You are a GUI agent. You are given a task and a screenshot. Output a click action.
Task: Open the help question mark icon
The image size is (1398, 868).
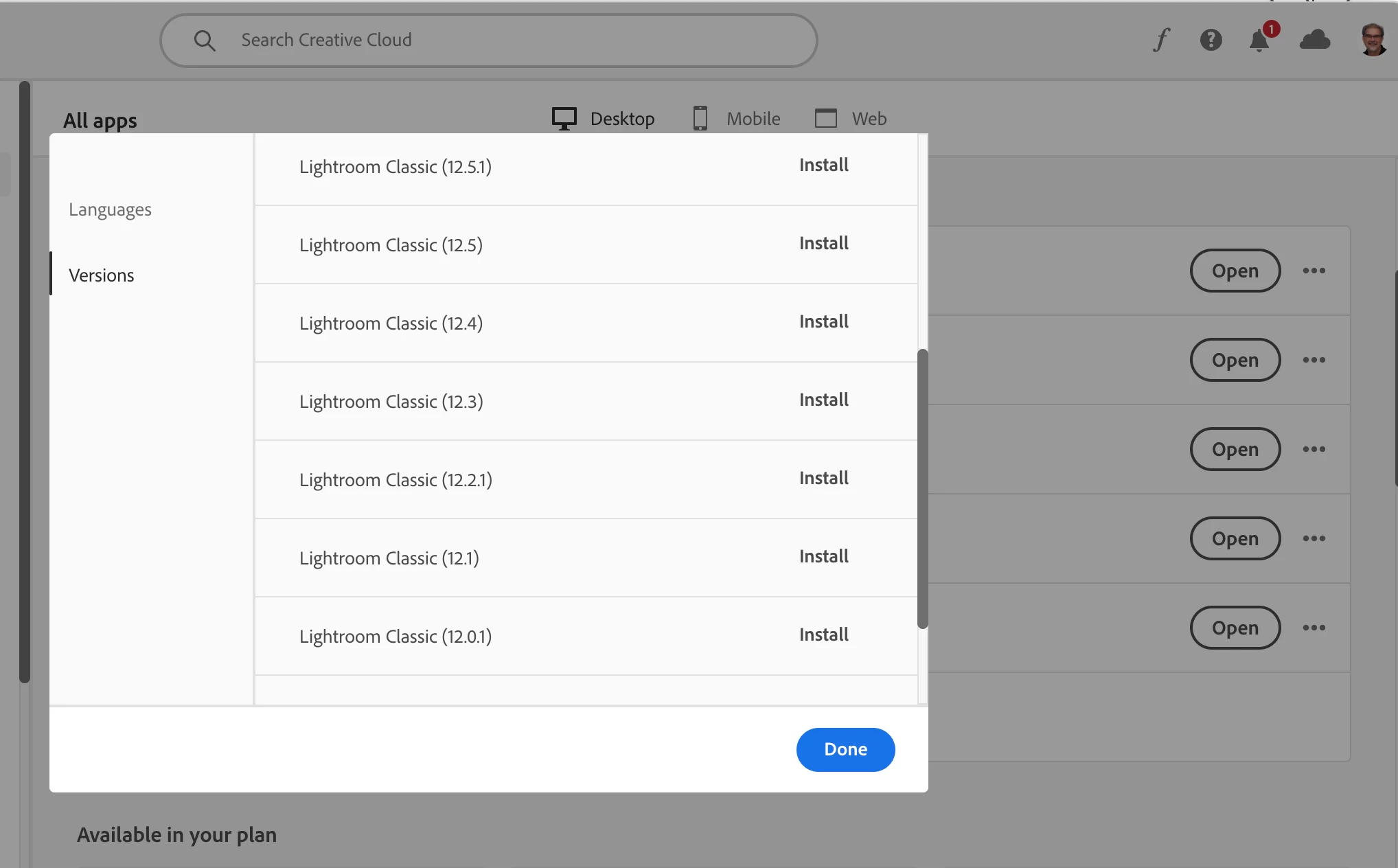tap(1211, 40)
